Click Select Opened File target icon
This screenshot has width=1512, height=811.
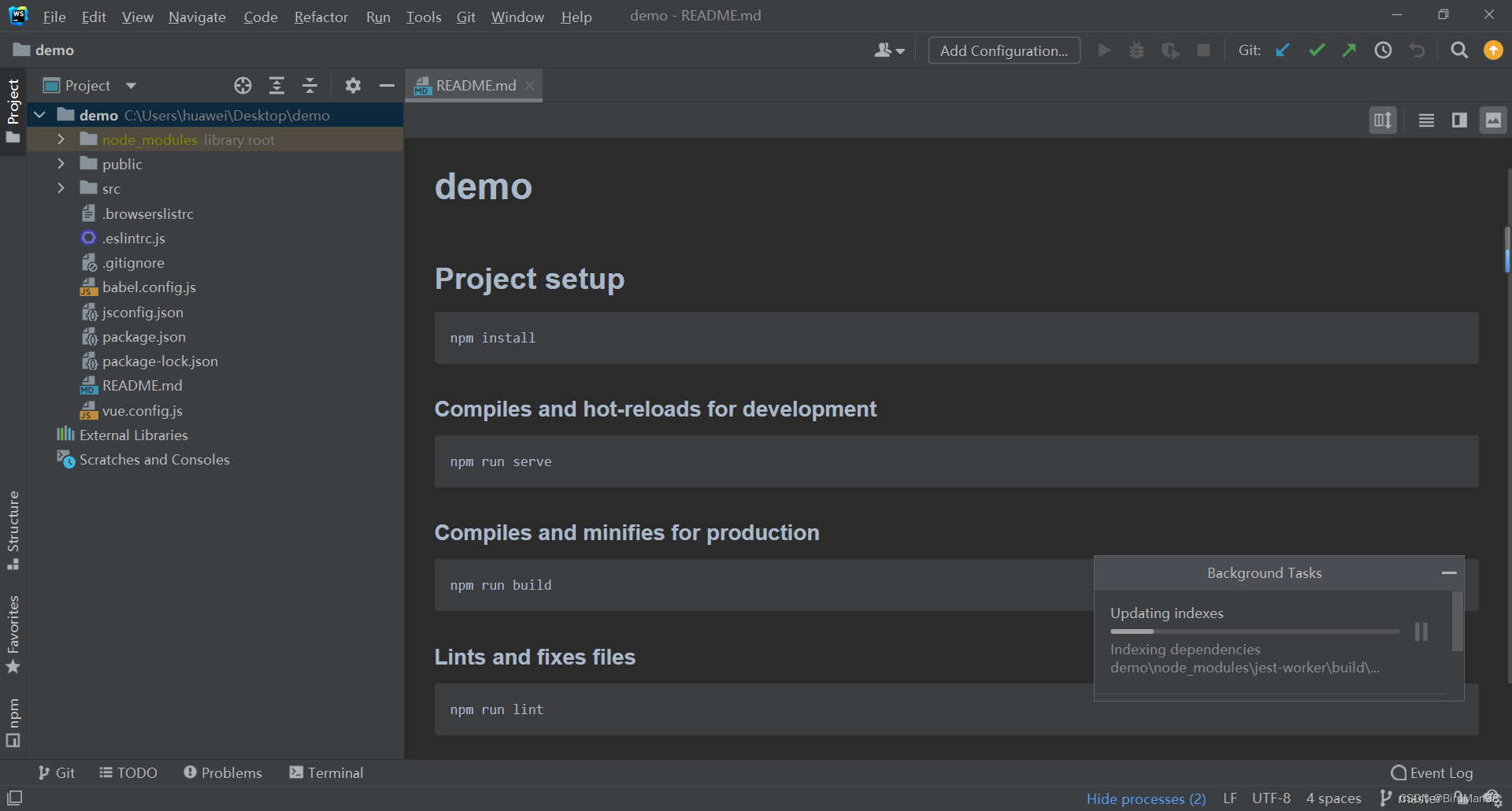243,85
